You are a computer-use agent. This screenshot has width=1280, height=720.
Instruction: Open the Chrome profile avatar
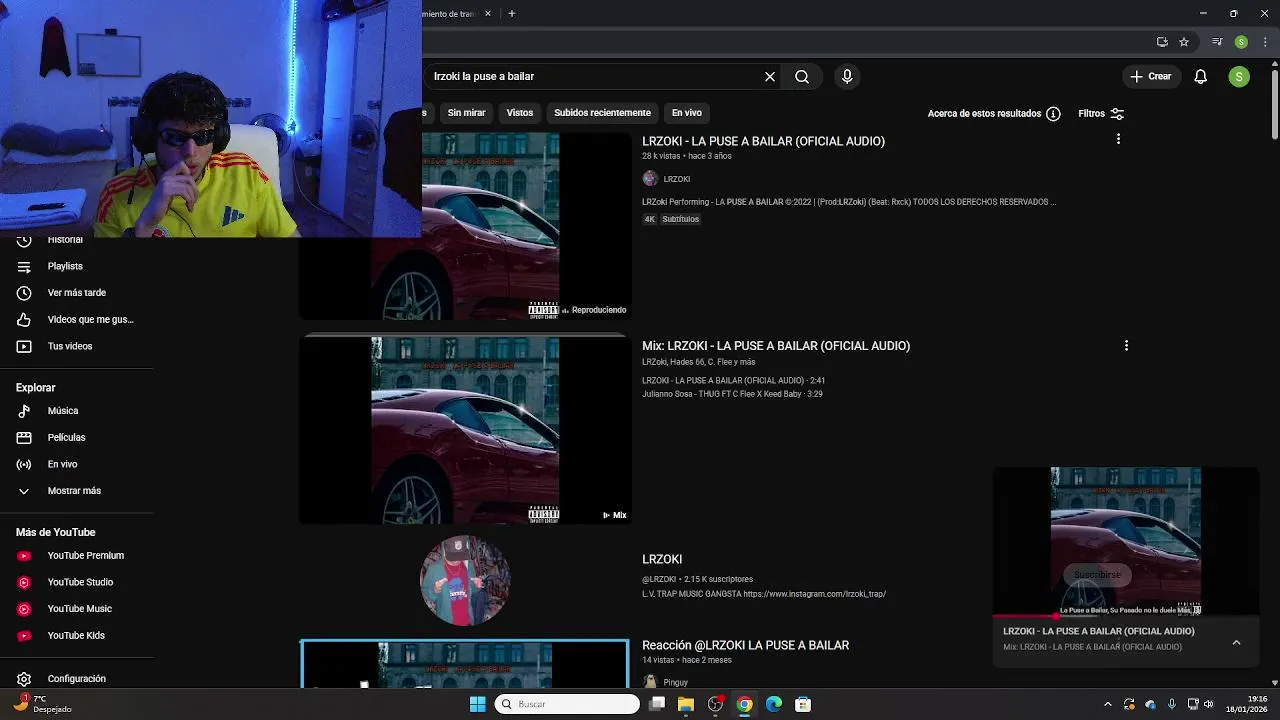tap(1241, 42)
